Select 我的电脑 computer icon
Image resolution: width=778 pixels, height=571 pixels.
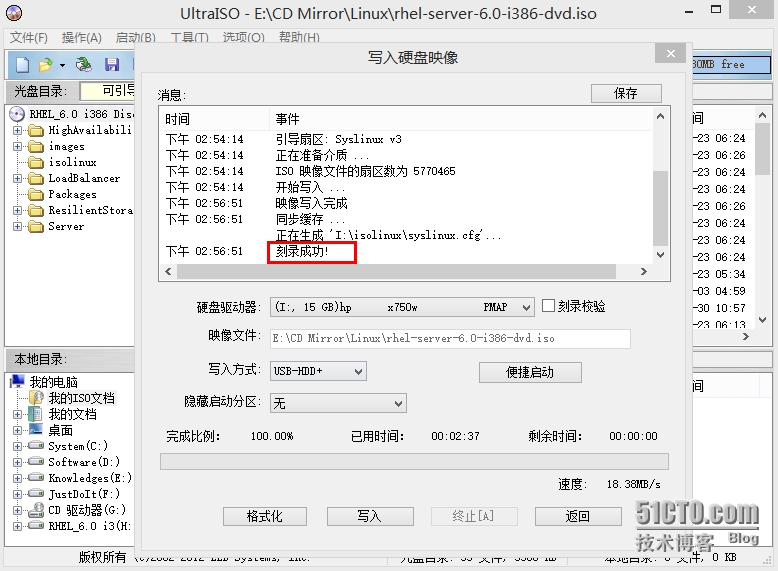[18, 381]
